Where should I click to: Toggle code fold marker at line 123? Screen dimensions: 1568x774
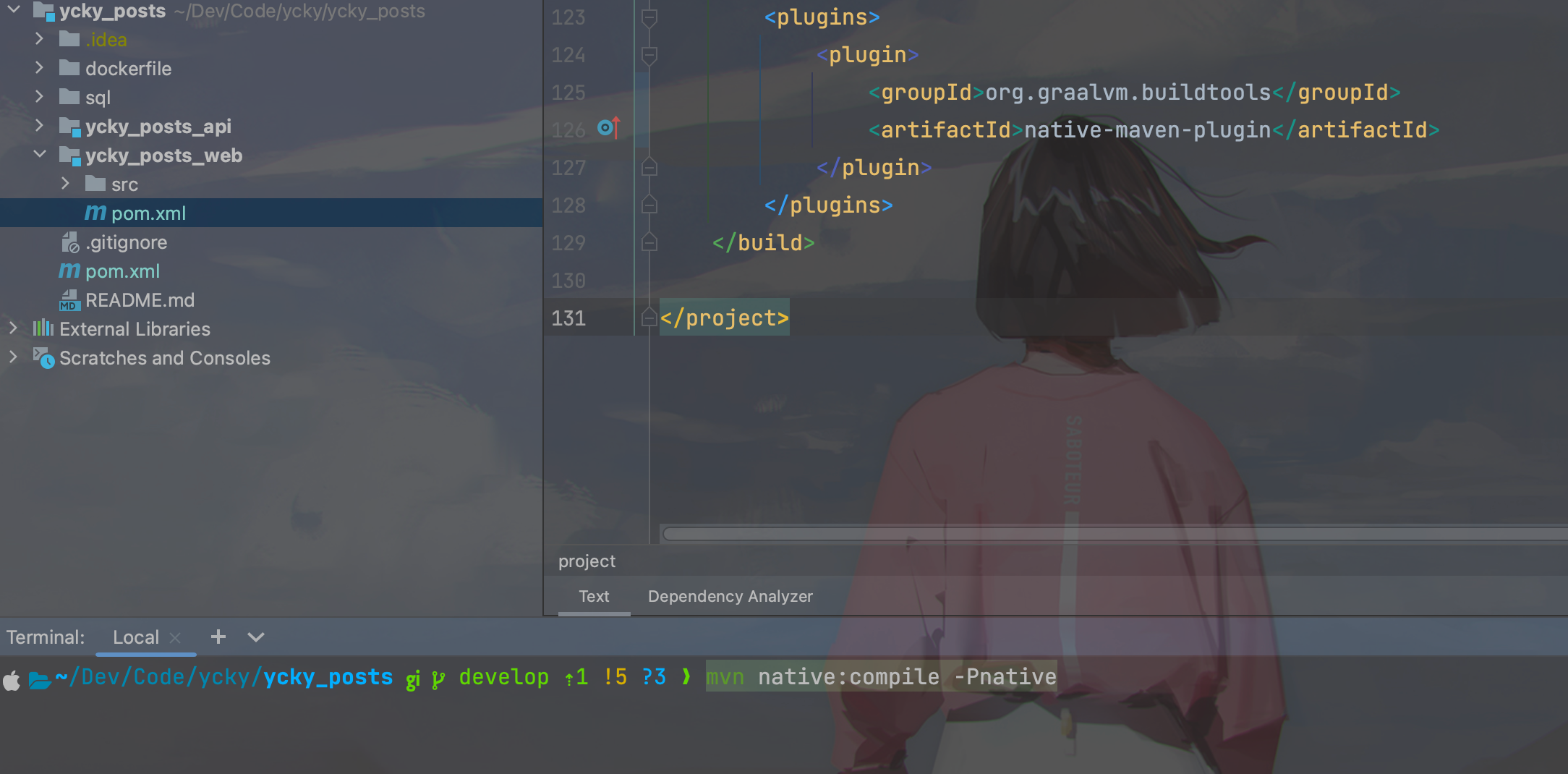pyautogui.click(x=649, y=17)
